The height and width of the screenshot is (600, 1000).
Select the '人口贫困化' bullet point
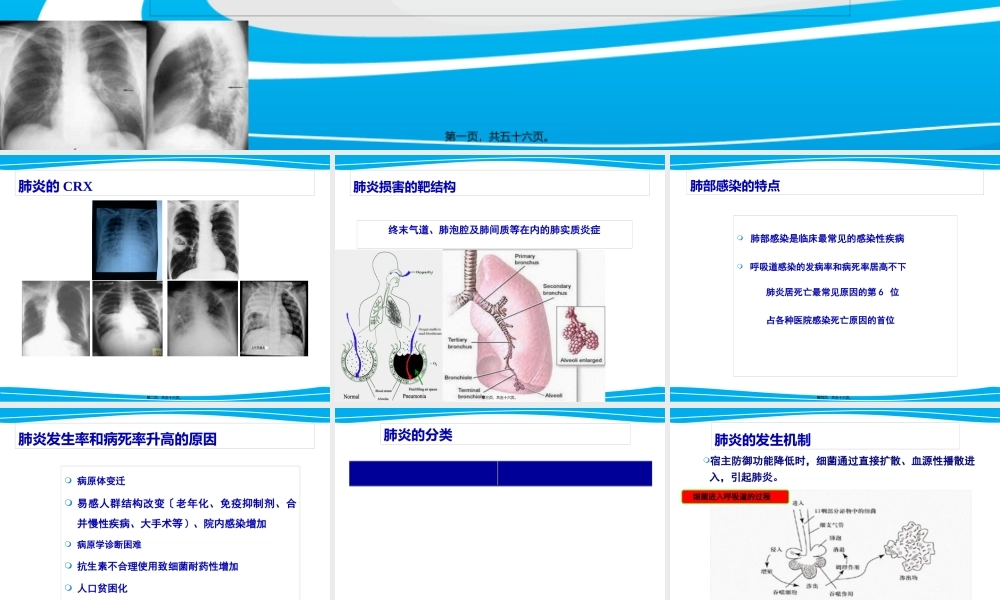pyautogui.click(x=102, y=588)
